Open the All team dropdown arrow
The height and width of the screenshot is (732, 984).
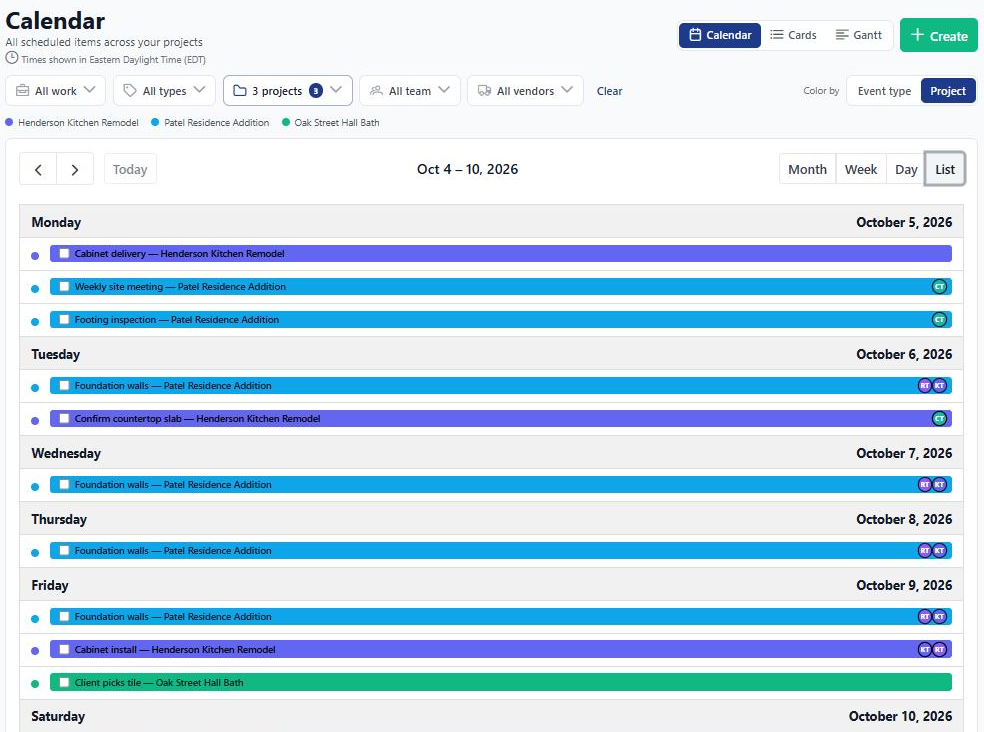point(444,90)
